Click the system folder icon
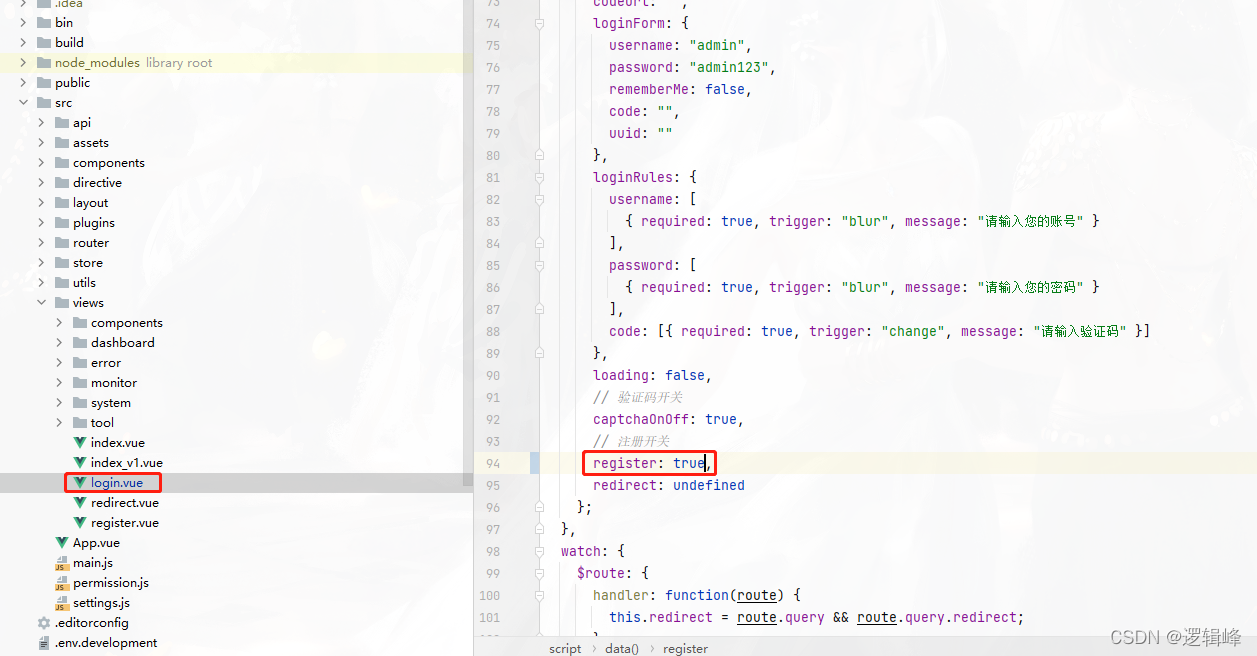1257x656 pixels. [79, 402]
